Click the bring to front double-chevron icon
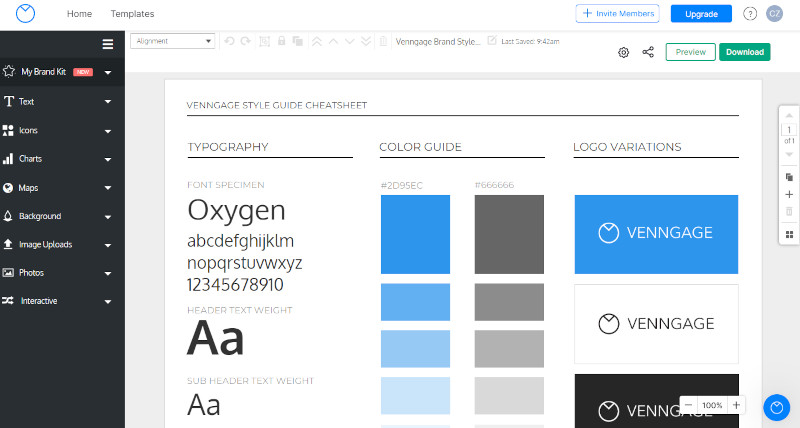Image resolution: width=800 pixels, height=428 pixels. click(x=317, y=41)
